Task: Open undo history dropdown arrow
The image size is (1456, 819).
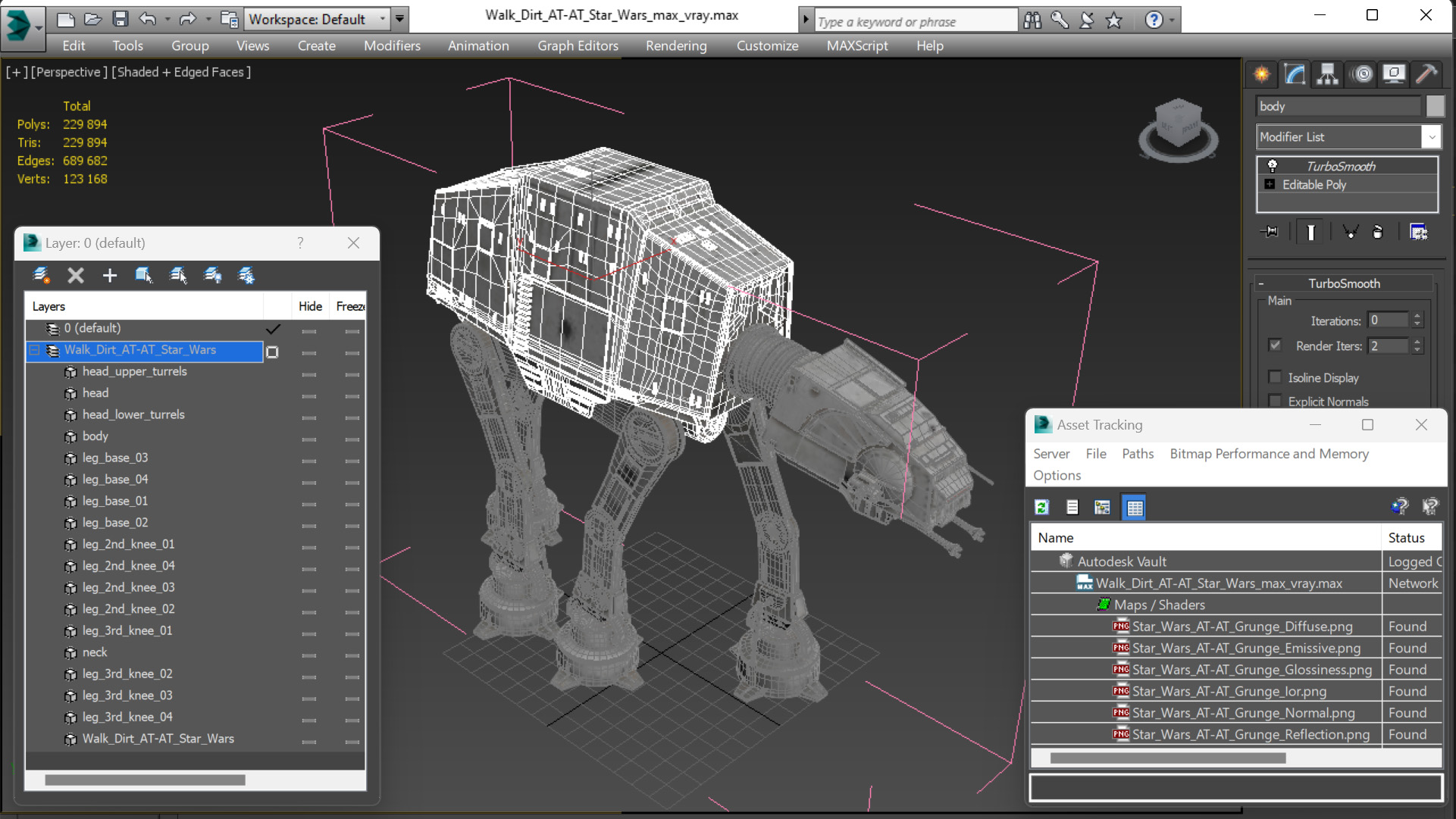Action: click(x=167, y=19)
